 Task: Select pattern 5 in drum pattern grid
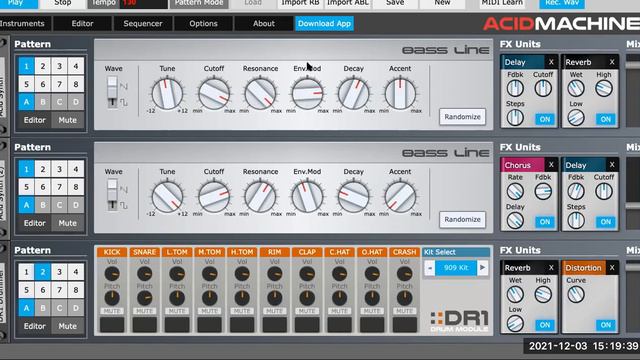point(27,290)
